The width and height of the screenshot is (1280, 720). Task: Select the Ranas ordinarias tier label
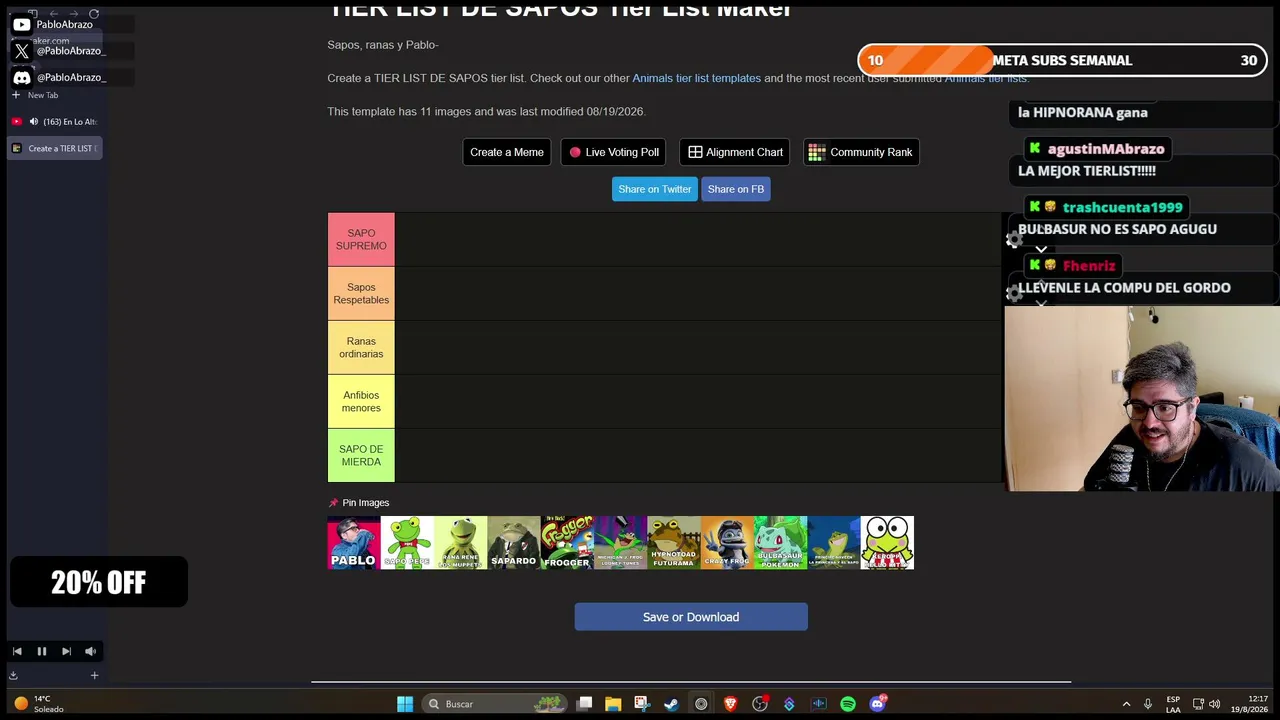[361, 348]
